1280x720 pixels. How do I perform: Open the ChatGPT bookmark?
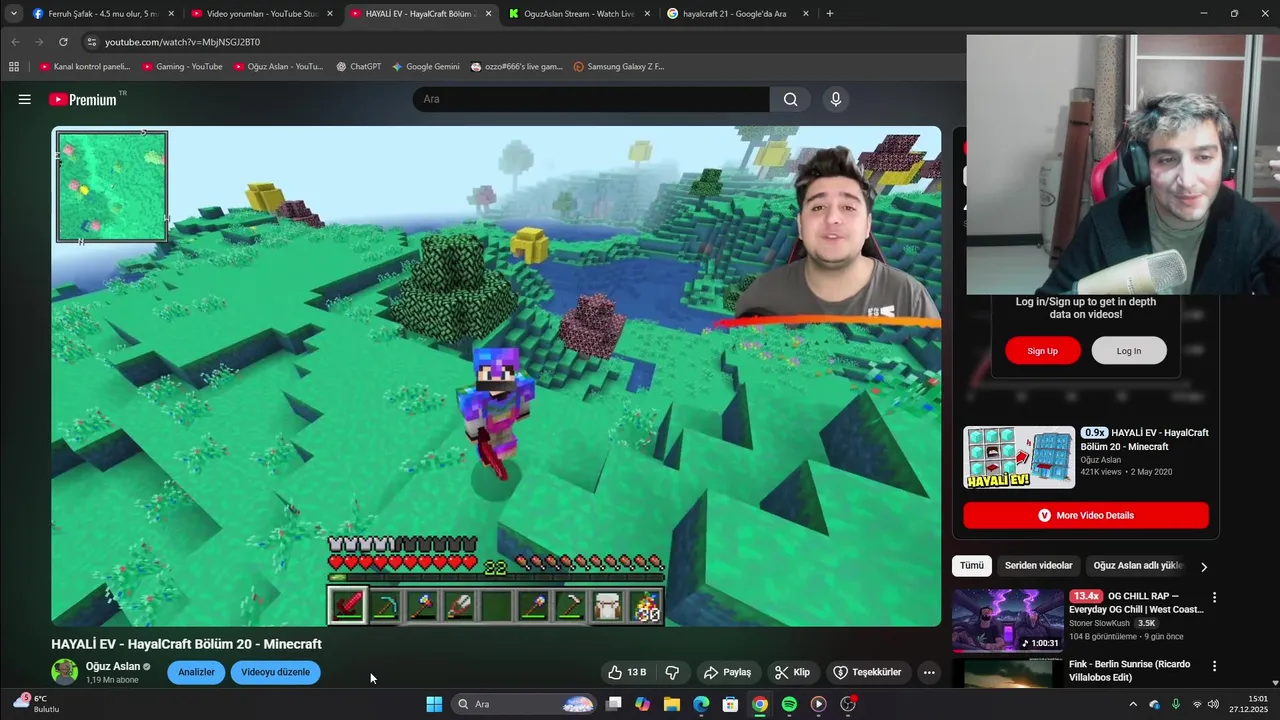358,67
